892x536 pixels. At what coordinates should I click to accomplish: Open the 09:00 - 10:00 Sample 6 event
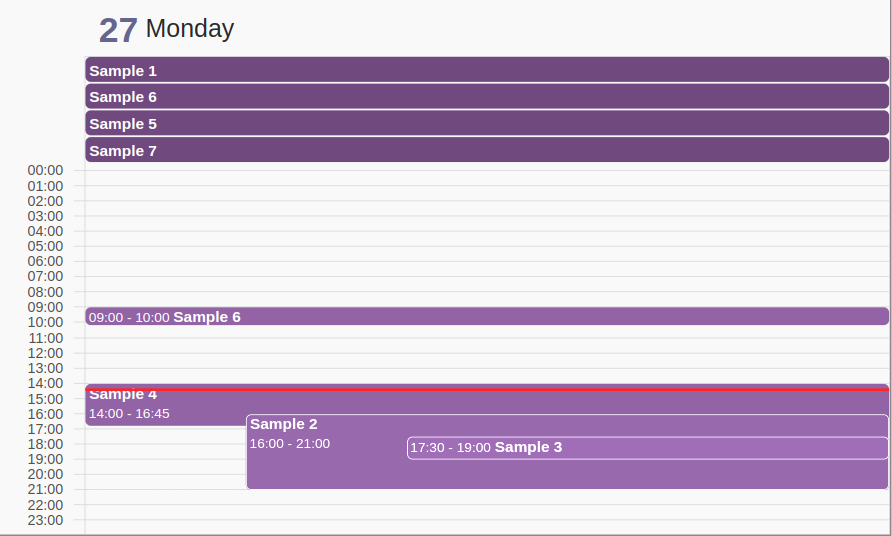[x=487, y=317]
